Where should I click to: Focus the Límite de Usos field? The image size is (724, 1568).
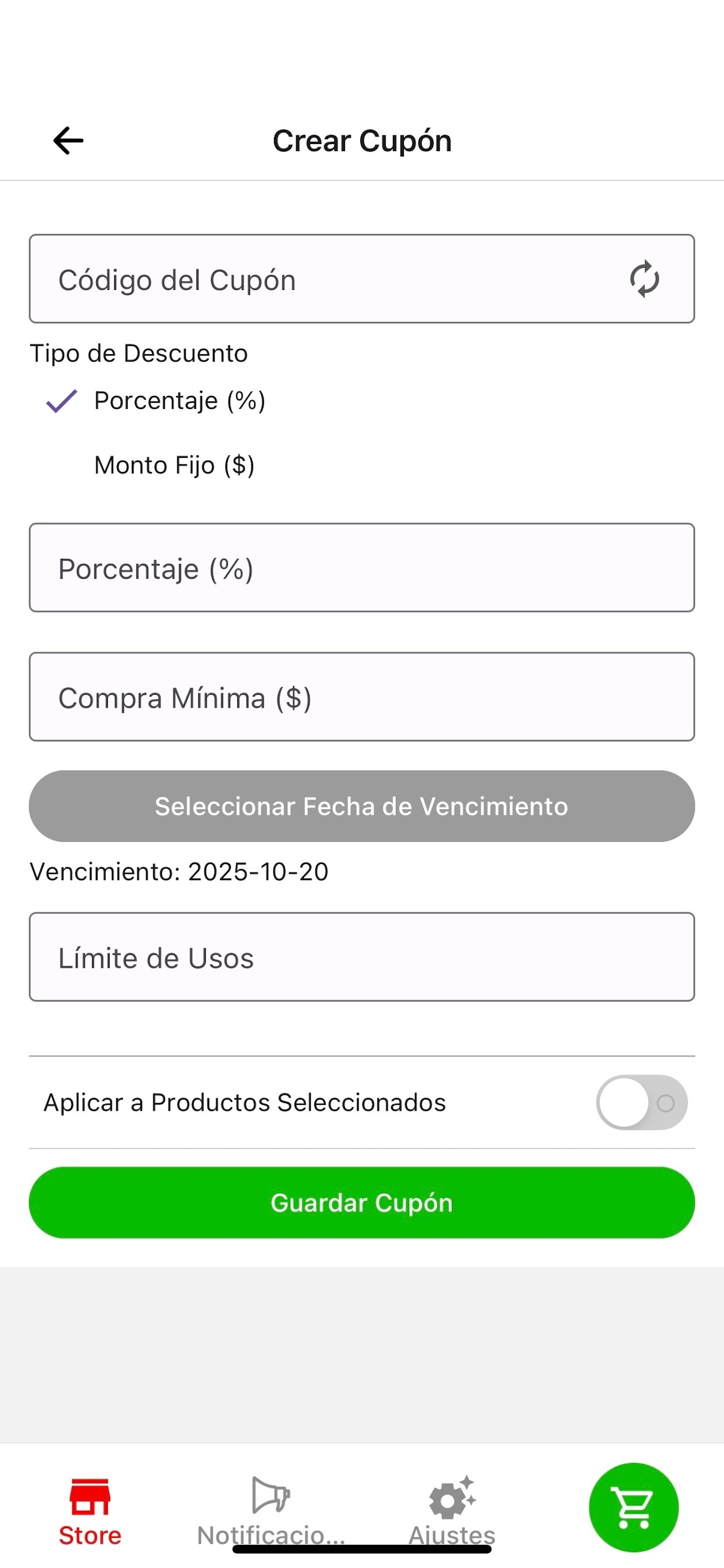[x=362, y=956]
